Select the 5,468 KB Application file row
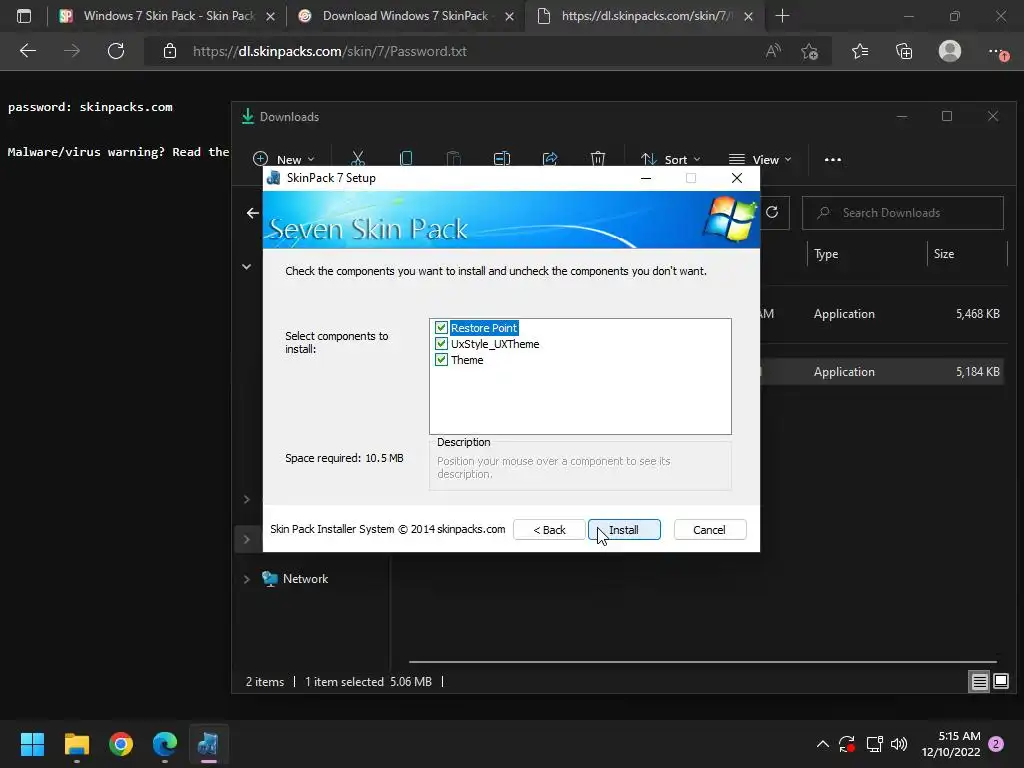The width and height of the screenshot is (1024, 768). pos(882,314)
